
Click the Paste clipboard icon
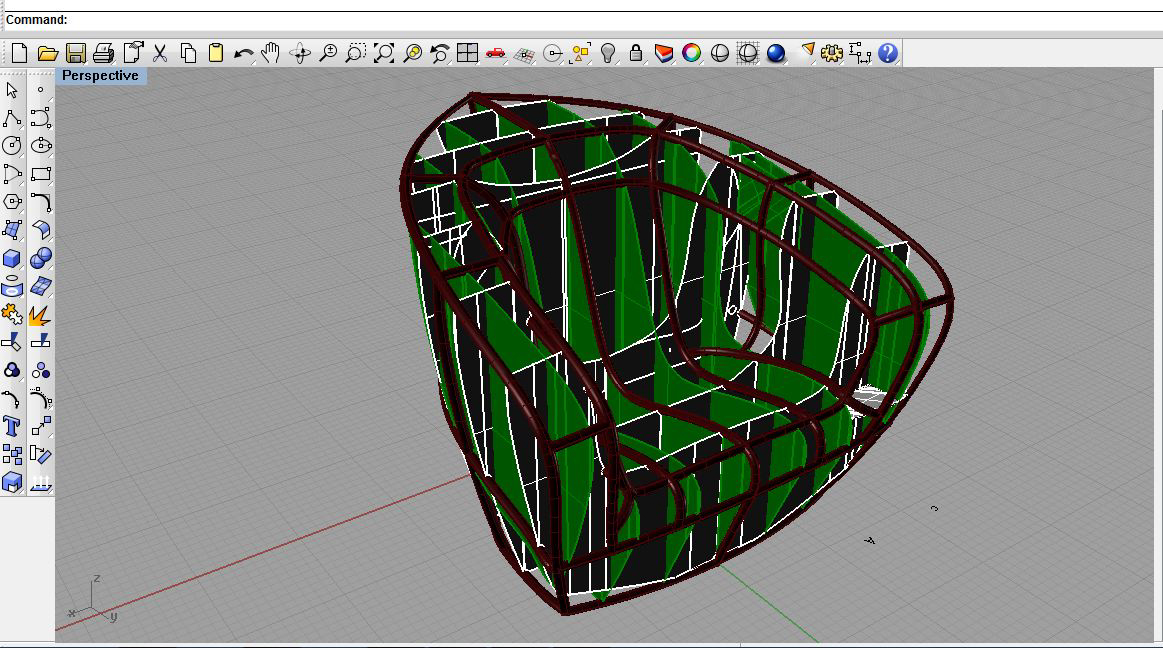tap(216, 53)
